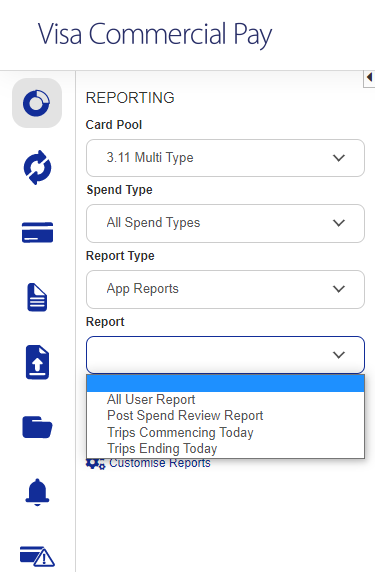Image resolution: width=375 pixels, height=572 pixels.
Task: Click the Card Pool label
Action: pyautogui.click(x=114, y=125)
